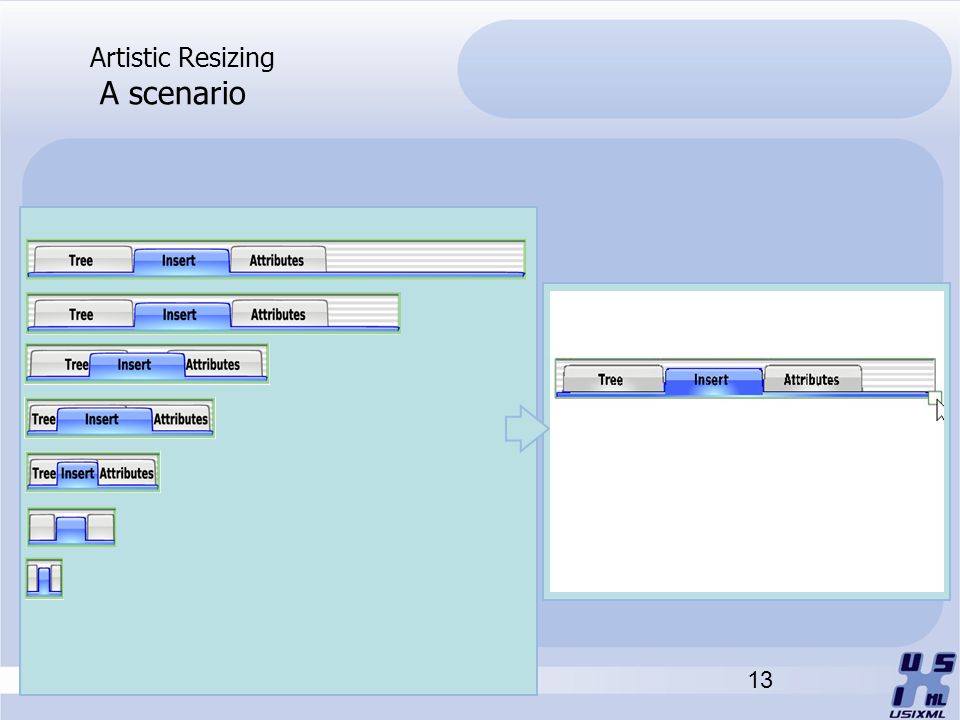Select right gray tab in the unlabeled sixth bar
960x720 pixels.
[100, 527]
